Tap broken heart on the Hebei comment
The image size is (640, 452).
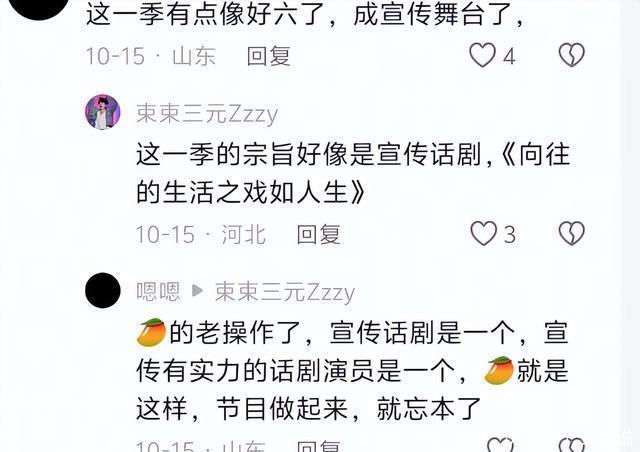pyautogui.click(x=571, y=234)
